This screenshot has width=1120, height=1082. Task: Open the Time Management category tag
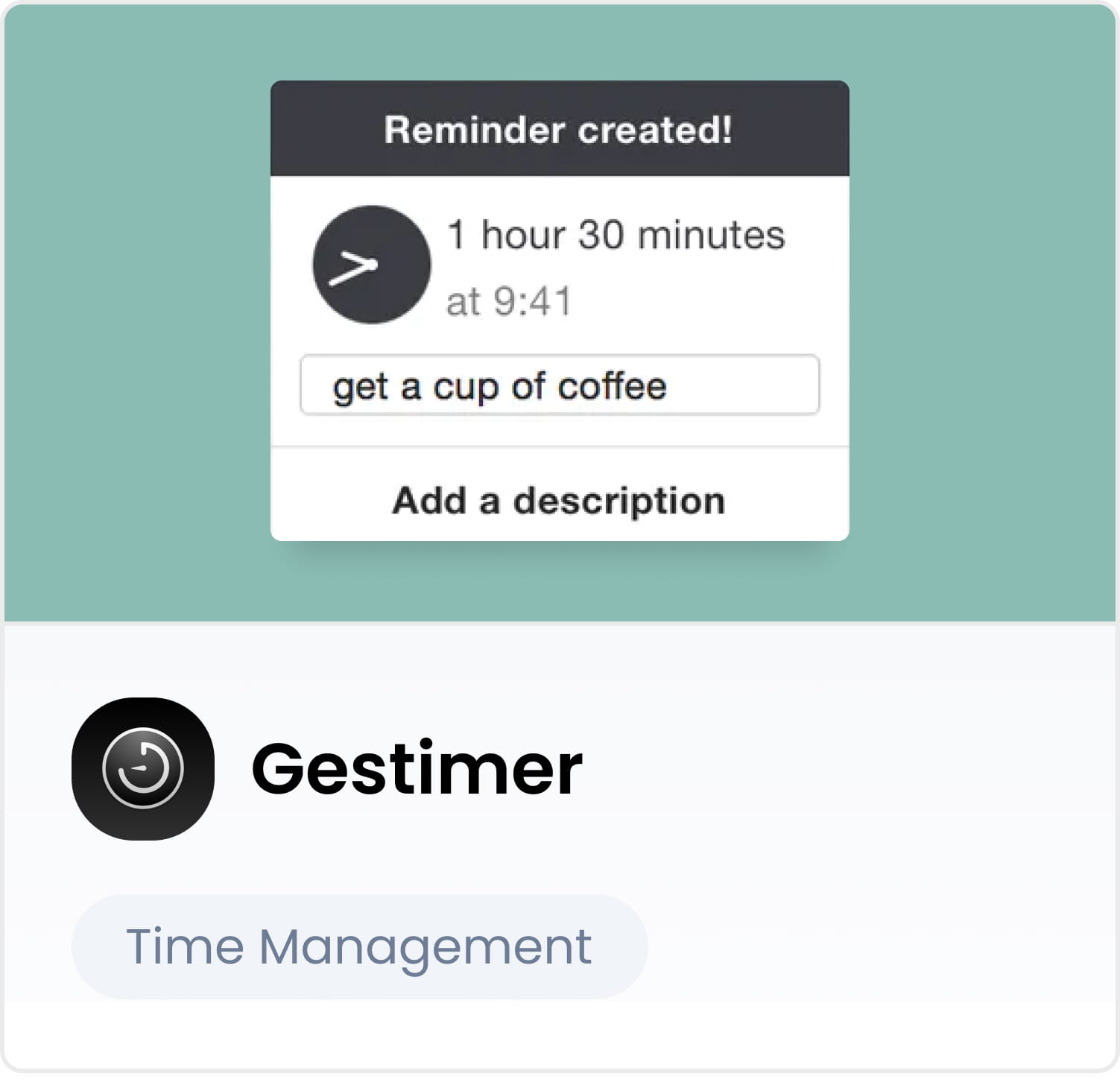(x=359, y=946)
